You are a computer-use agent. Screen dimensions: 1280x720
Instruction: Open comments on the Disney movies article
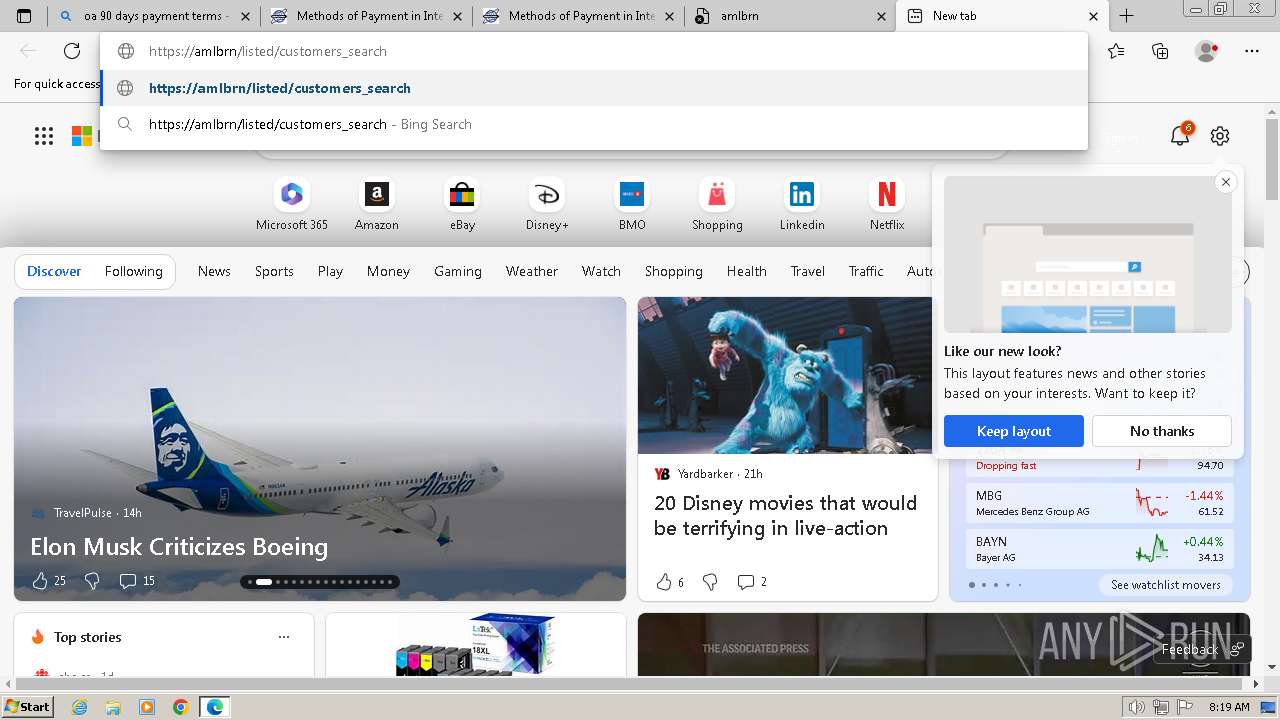pos(752,582)
